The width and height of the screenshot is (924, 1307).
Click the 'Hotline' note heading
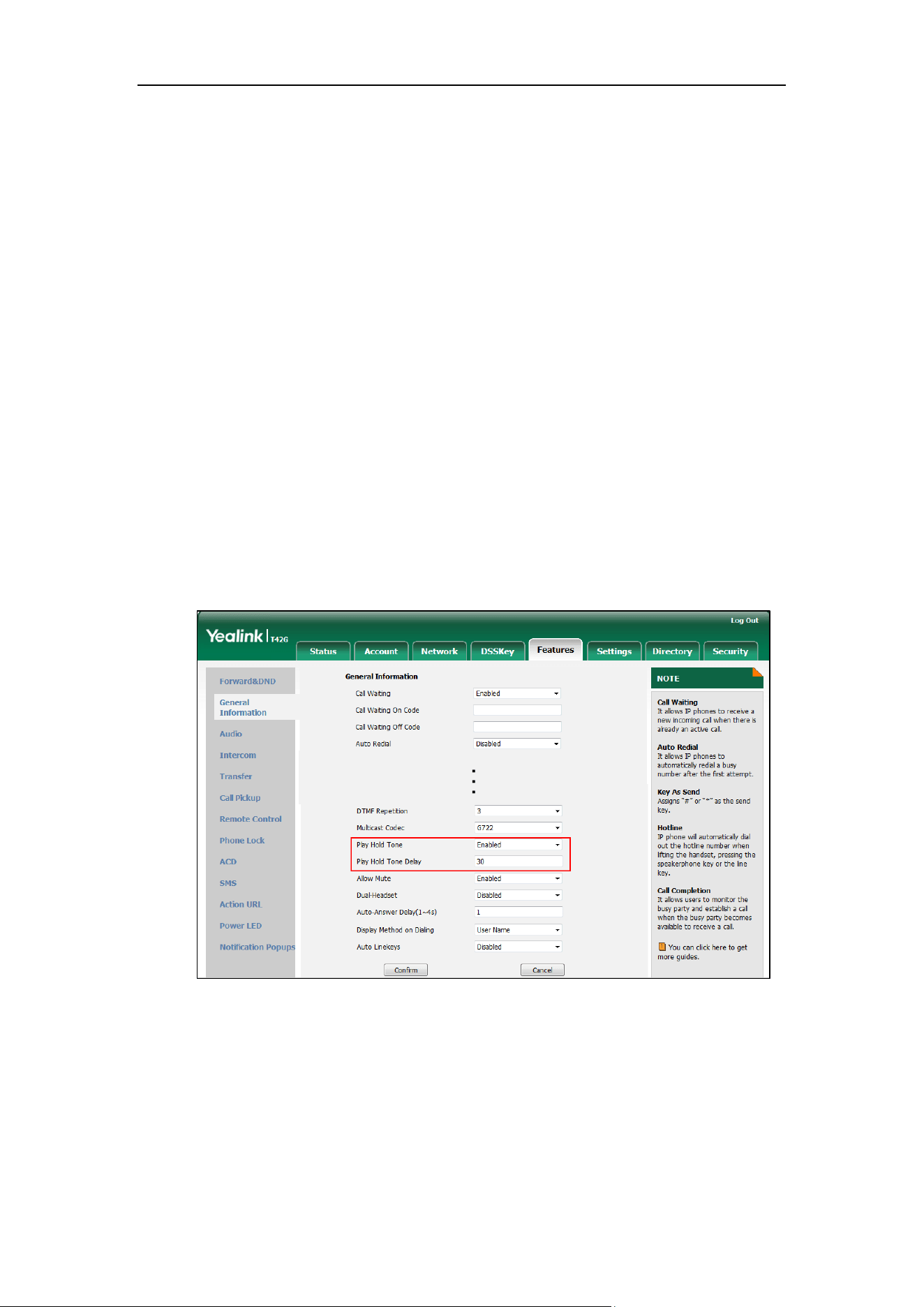(x=670, y=828)
